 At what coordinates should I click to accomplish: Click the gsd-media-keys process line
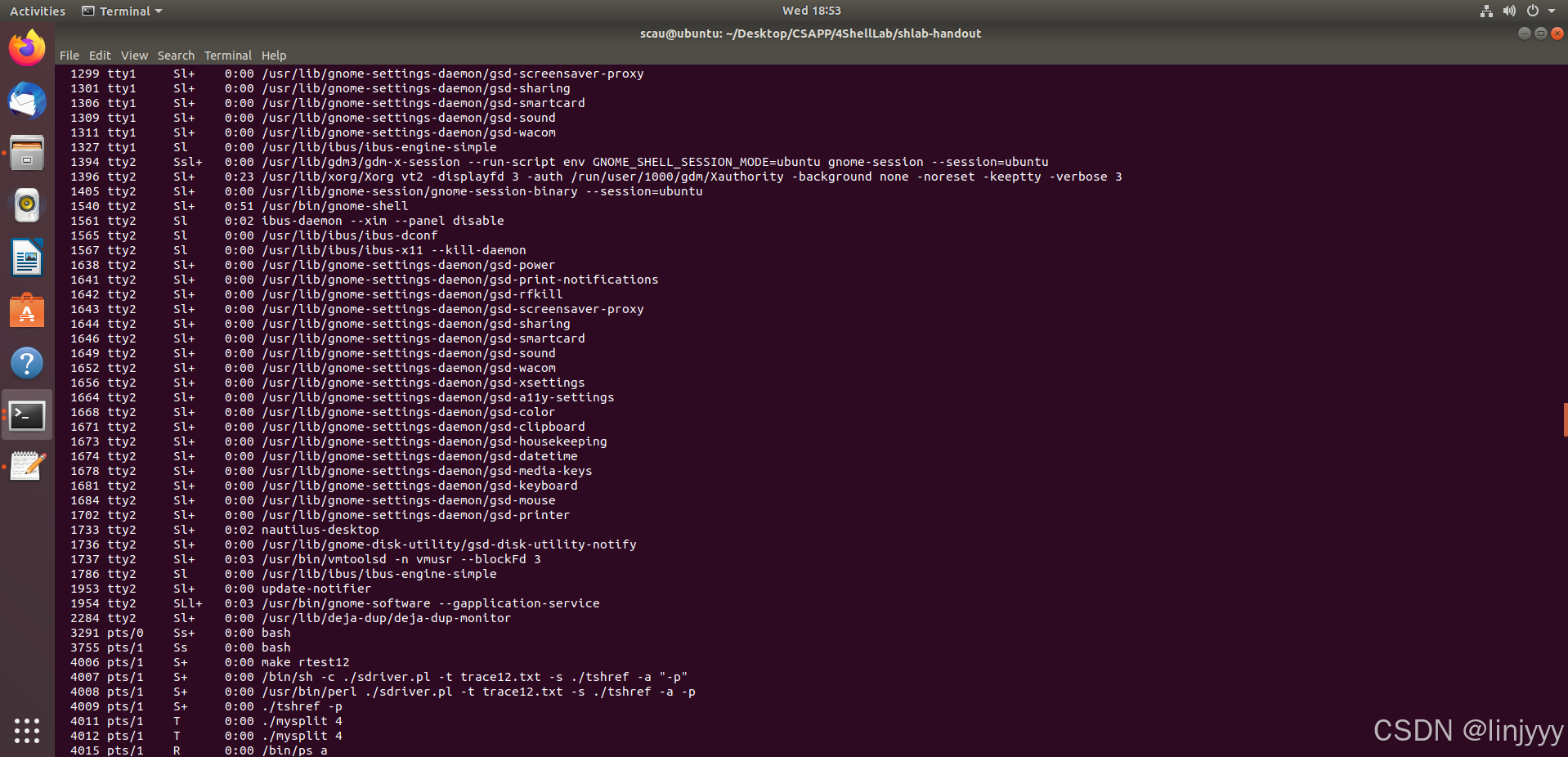(331, 471)
